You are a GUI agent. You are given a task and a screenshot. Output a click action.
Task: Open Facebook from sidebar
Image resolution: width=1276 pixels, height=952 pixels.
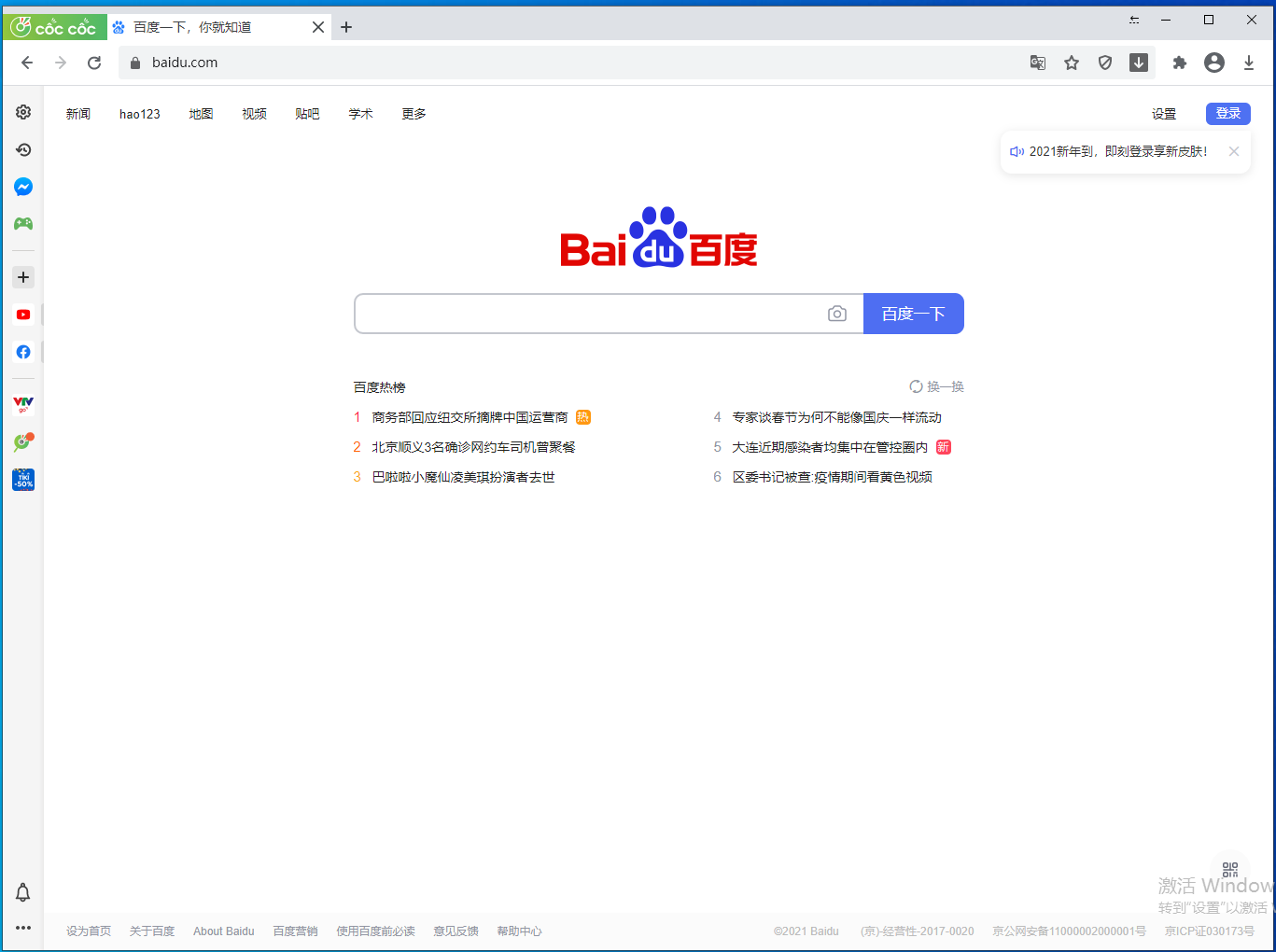coord(23,352)
